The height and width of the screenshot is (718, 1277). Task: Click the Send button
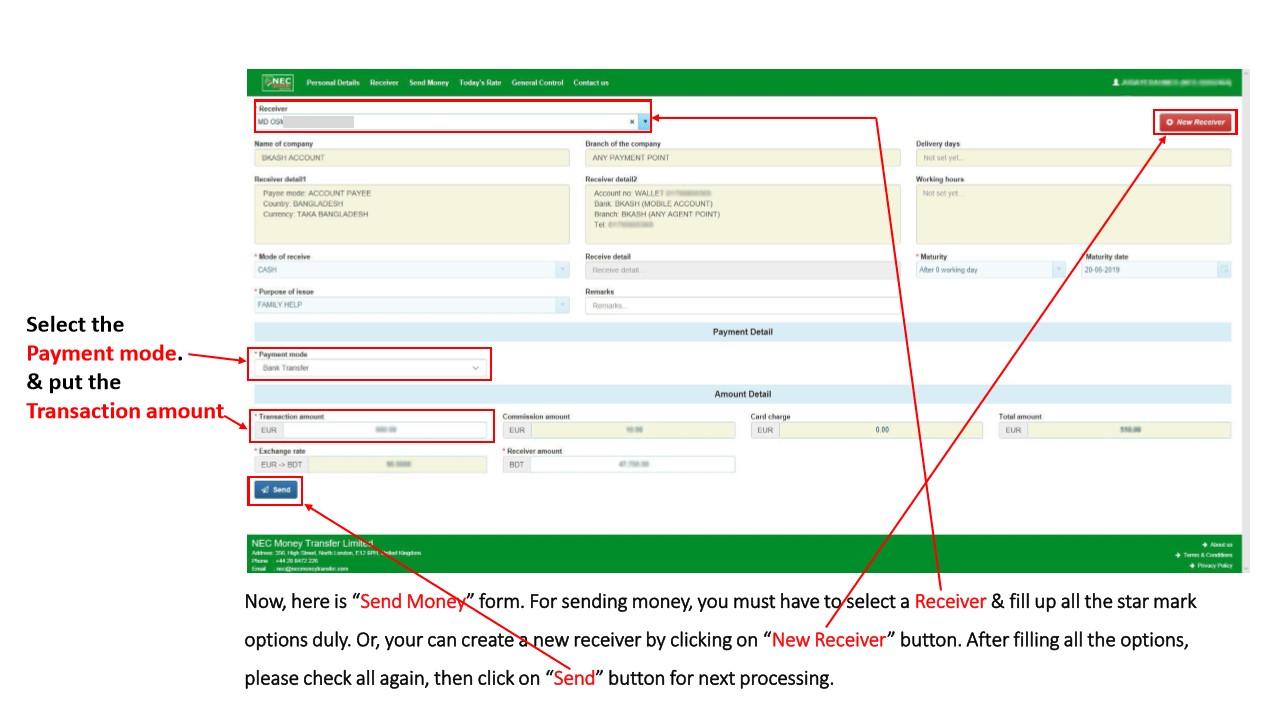275,490
